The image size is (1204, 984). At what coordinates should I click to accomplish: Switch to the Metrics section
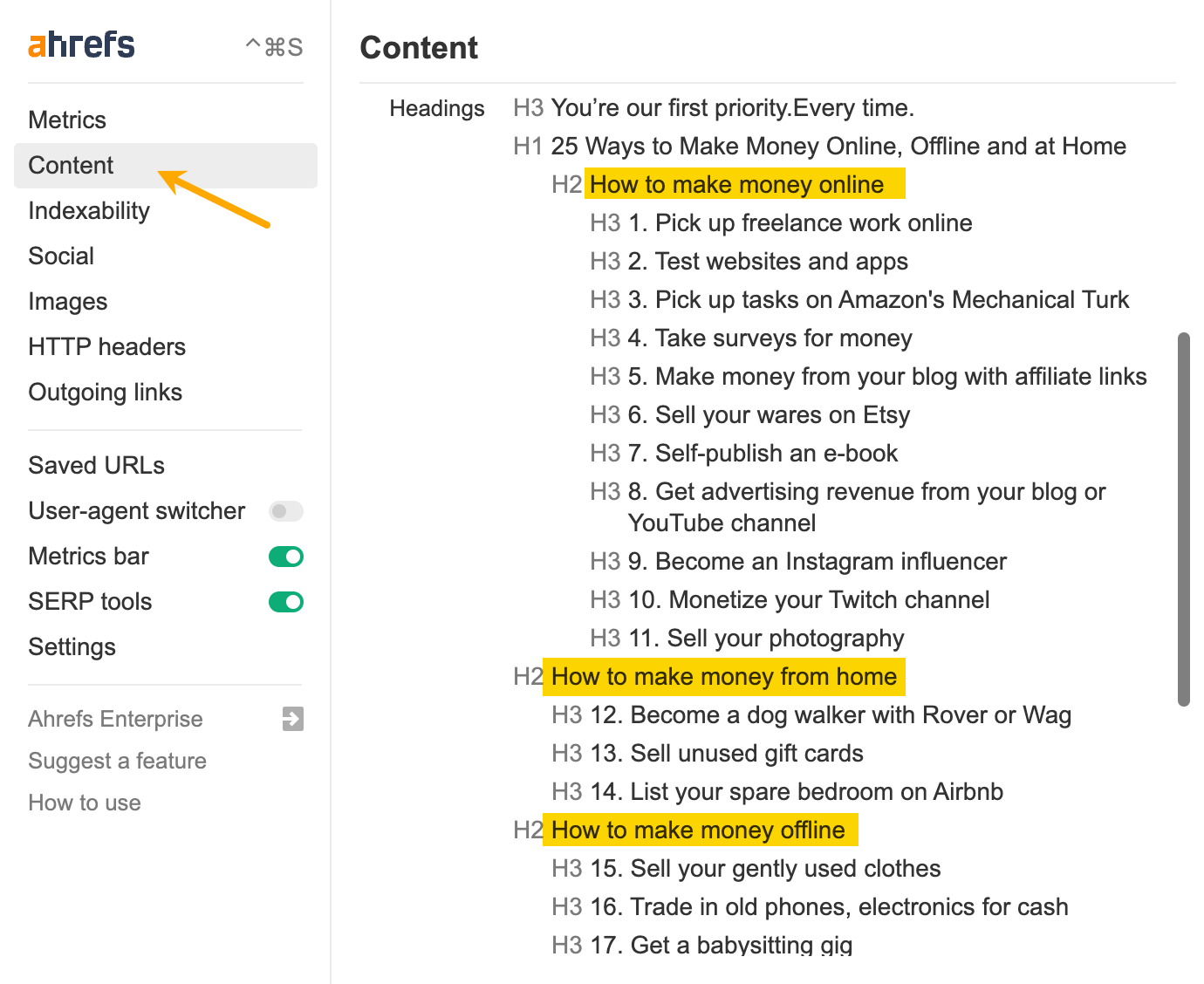67,120
